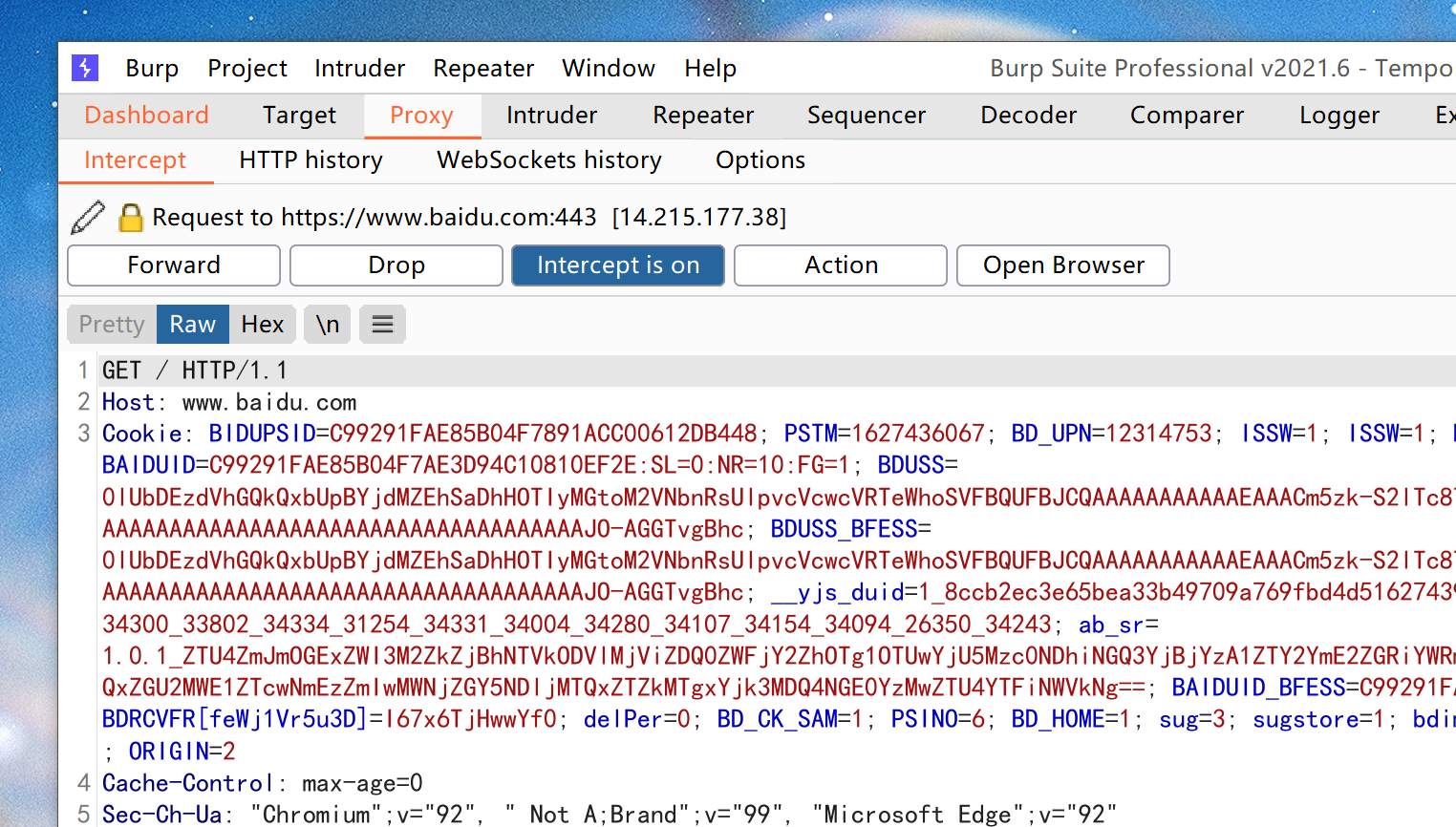
Task: Click the max-age=0 value
Action: point(362,783)
